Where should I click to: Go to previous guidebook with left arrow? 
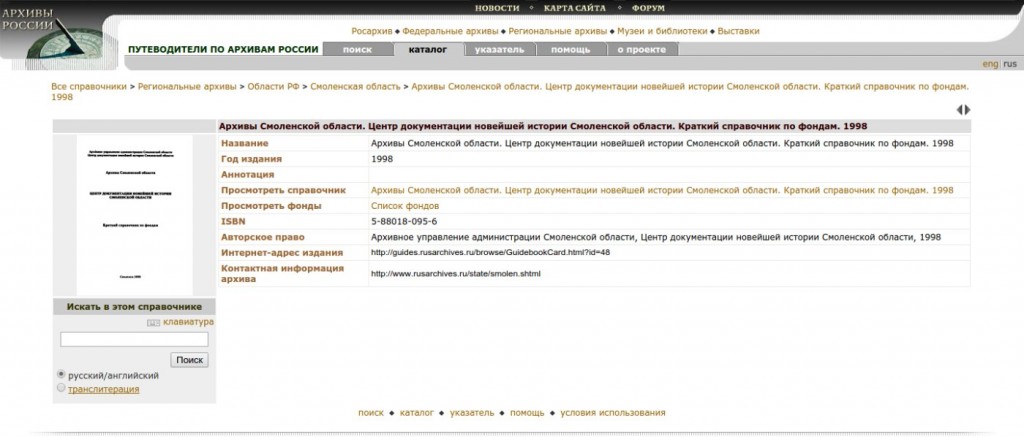coord(959,110)
